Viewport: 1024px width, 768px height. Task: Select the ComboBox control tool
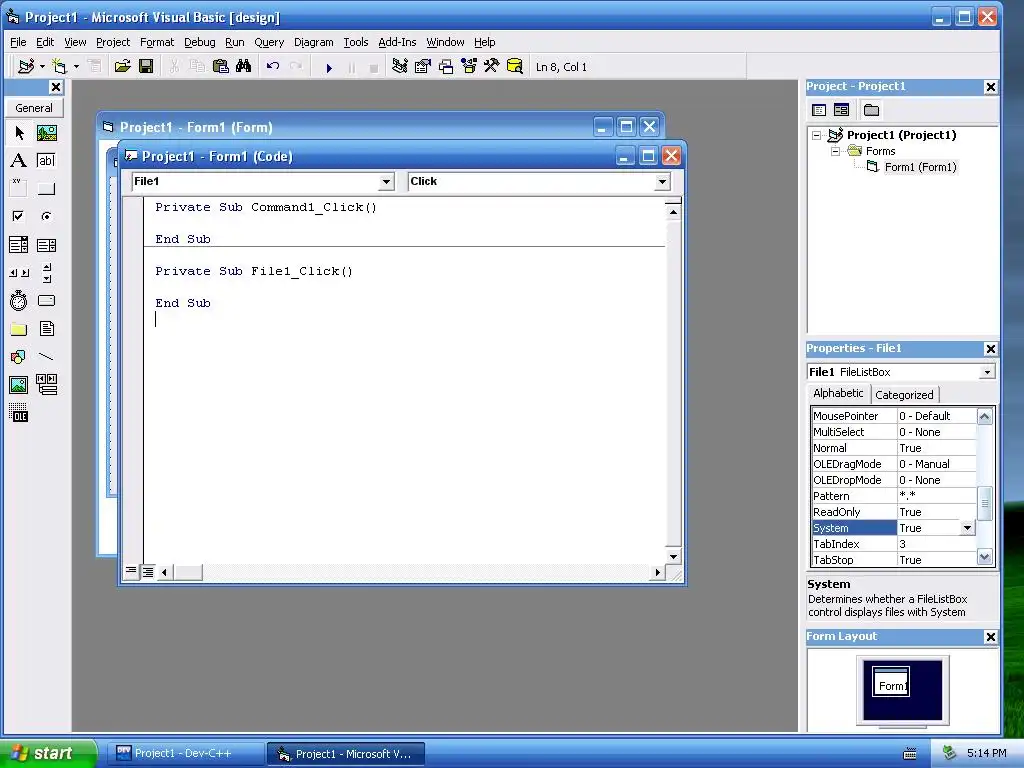click(19, 245)
